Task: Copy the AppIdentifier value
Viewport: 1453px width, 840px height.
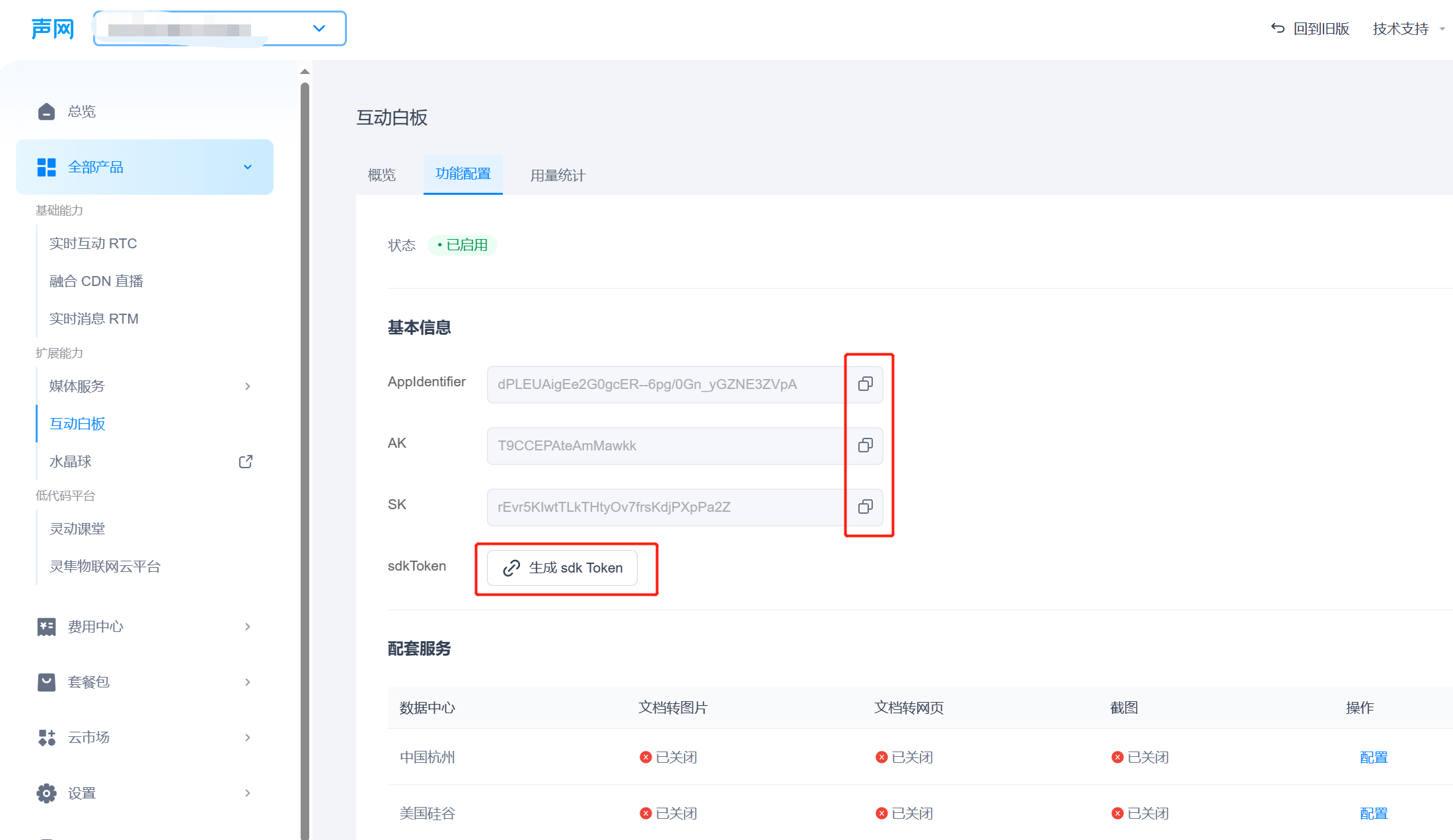Action: coord(866,384)
